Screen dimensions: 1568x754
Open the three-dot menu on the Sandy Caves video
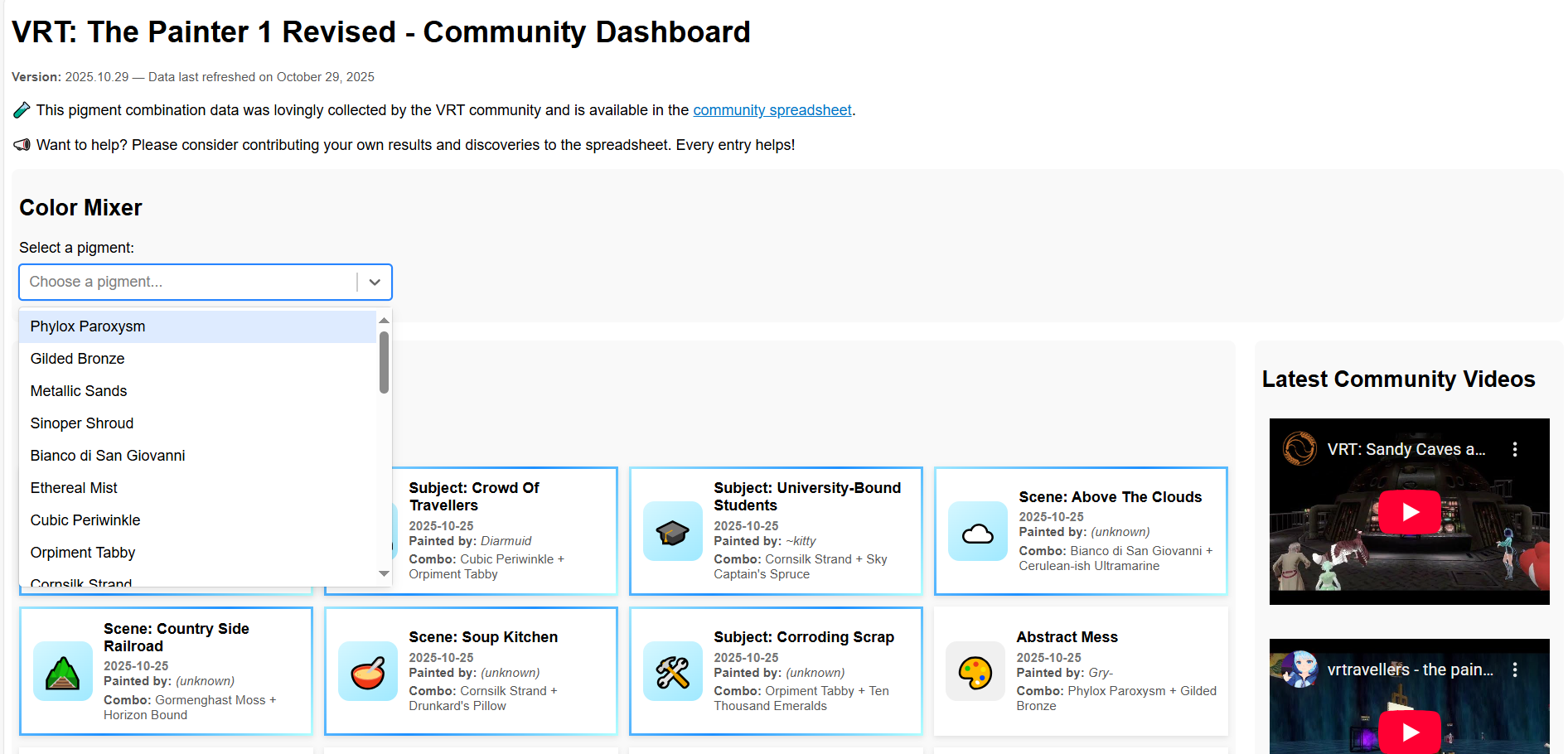[x=1516, y=448]
